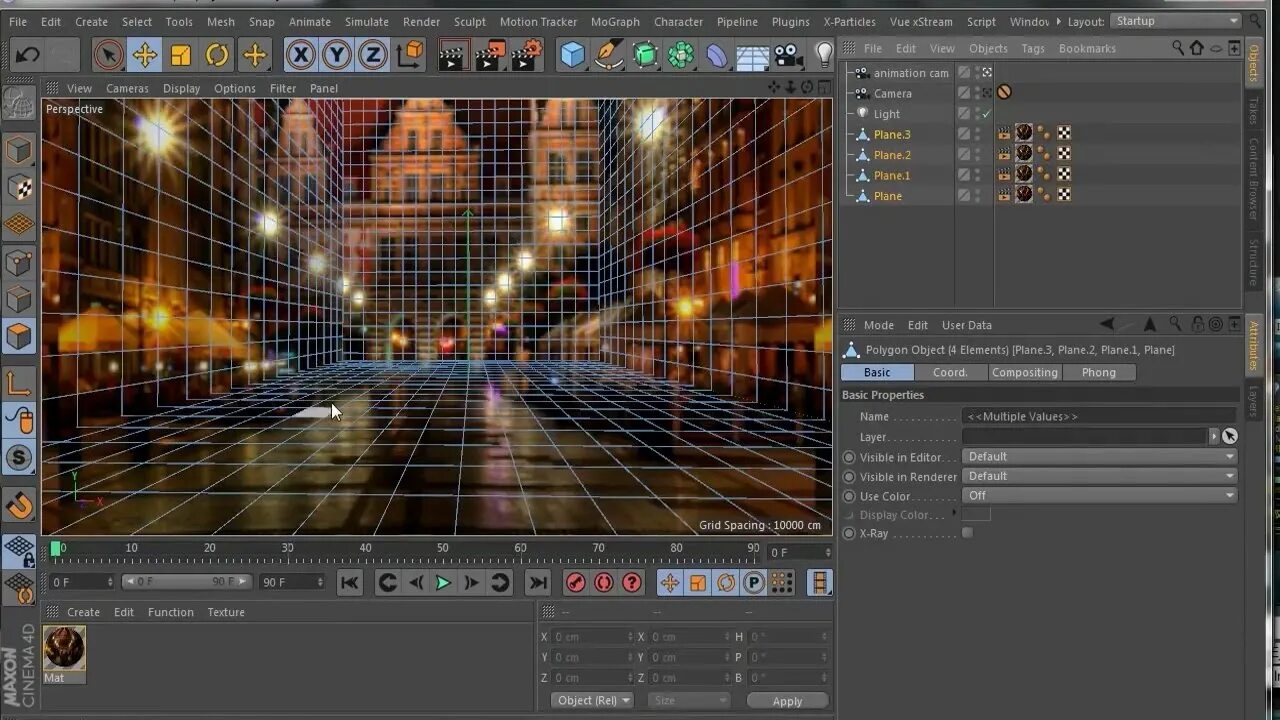Click the Display Color swatch

click(976, 514)
